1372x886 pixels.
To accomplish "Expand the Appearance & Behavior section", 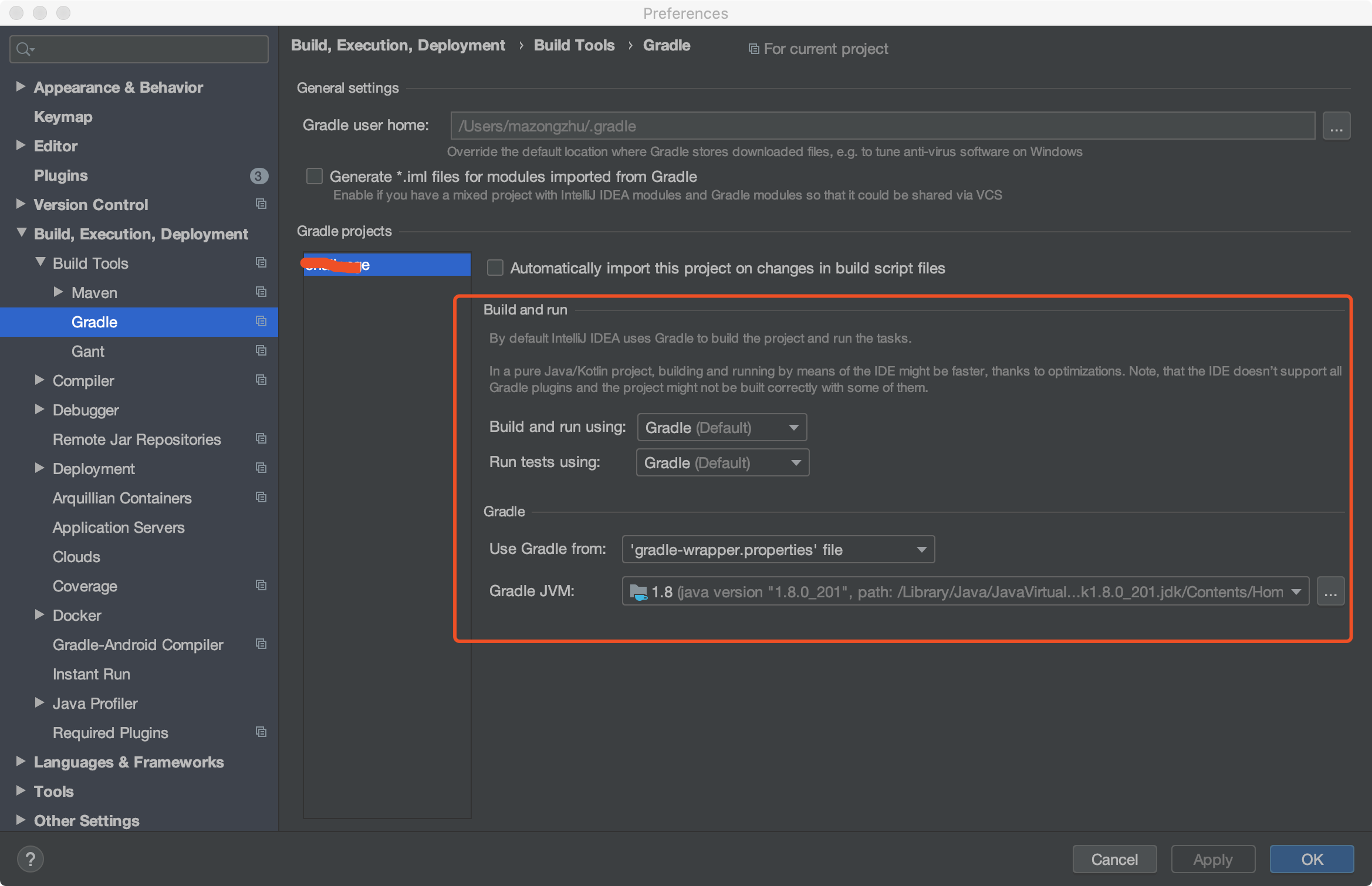I will click(x=21, y=87).
